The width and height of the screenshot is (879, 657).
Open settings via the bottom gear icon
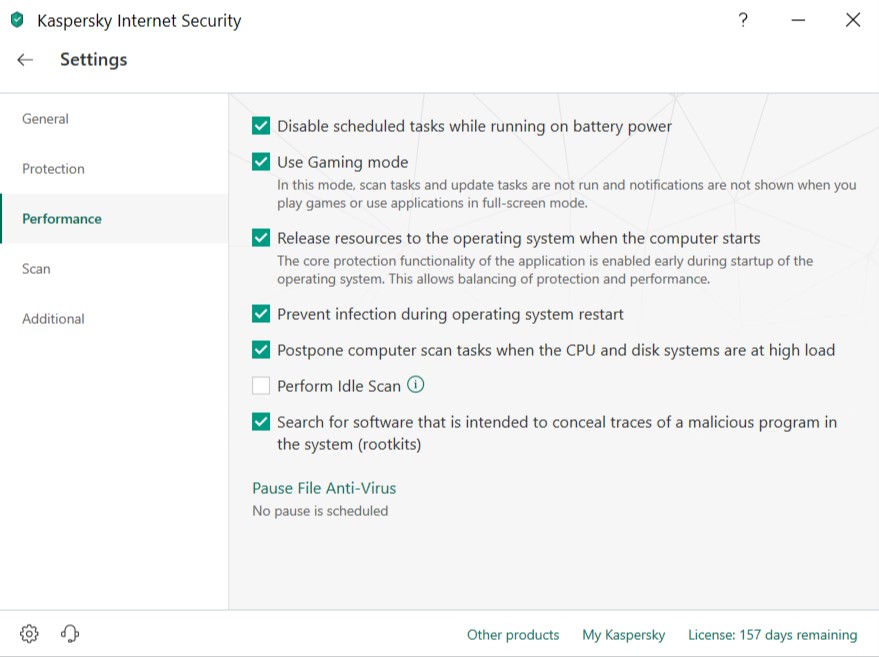click(x=29, y=633)
